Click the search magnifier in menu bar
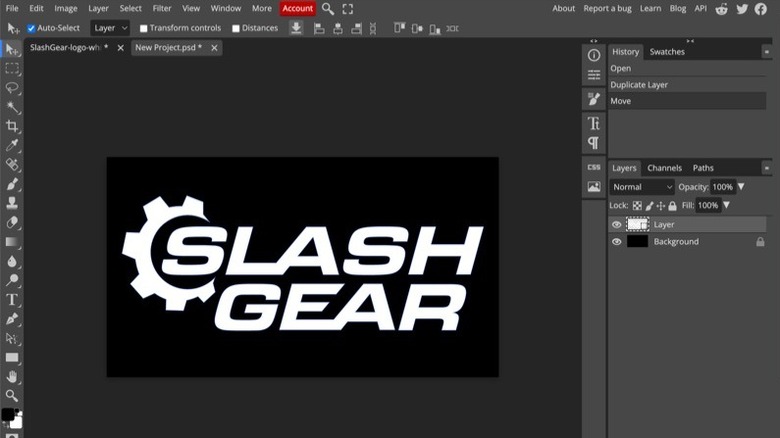 point(328,8)
